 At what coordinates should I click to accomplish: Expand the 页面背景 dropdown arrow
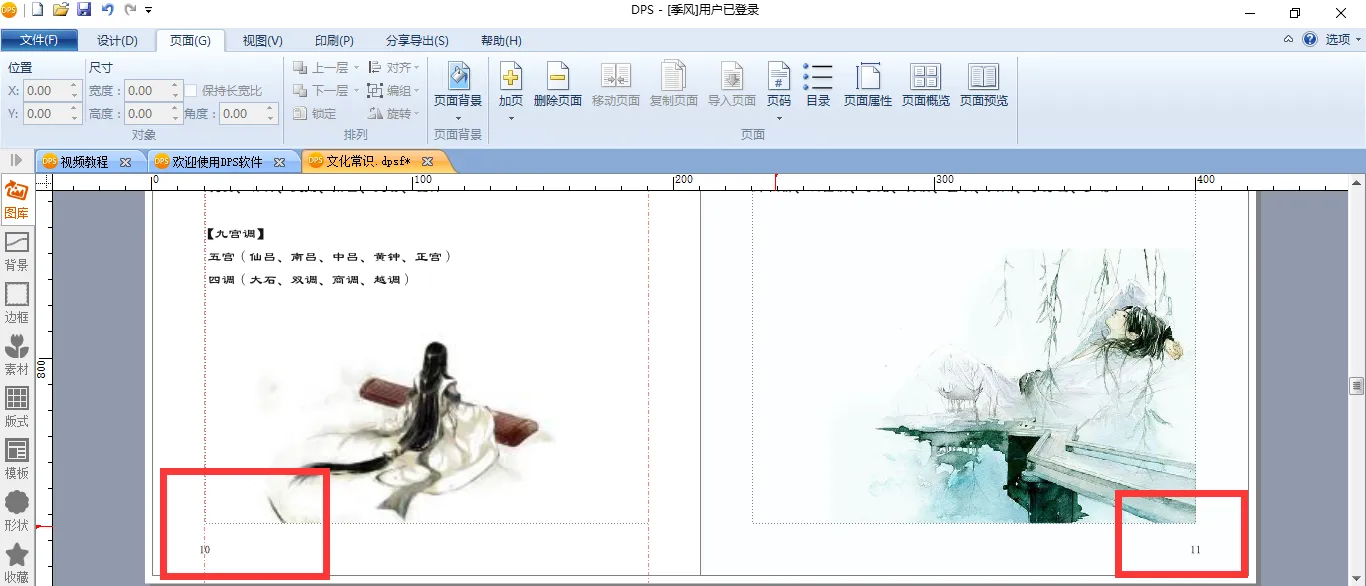pos(458,118)
